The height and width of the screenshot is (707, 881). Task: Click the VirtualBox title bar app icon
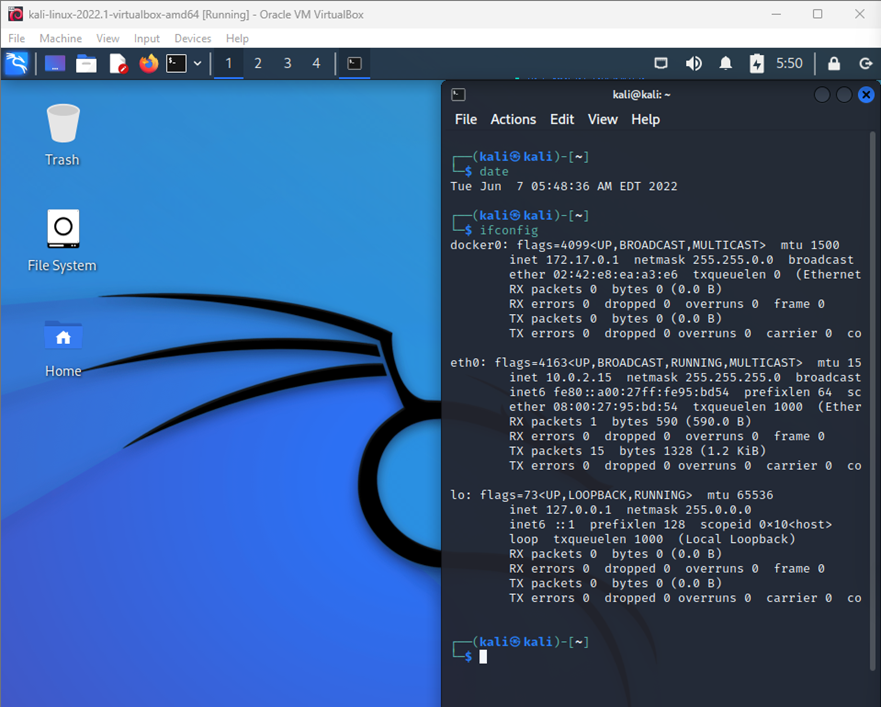[x=15, y=14]
